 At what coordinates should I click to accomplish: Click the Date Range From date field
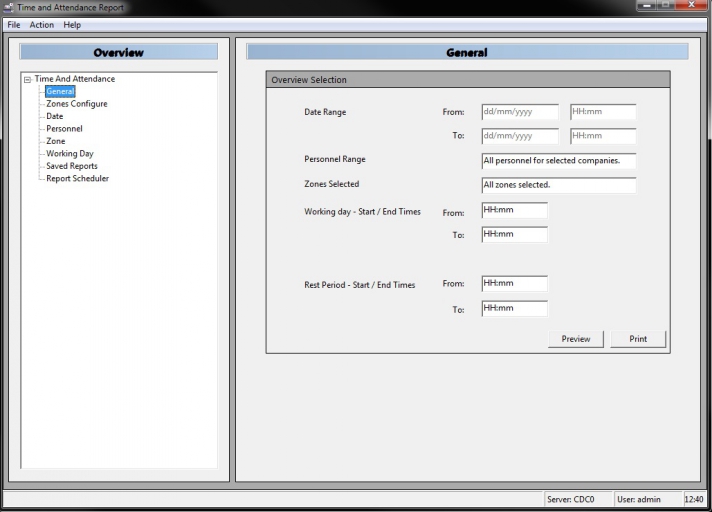pyautogui.click(x=520, y=112)
